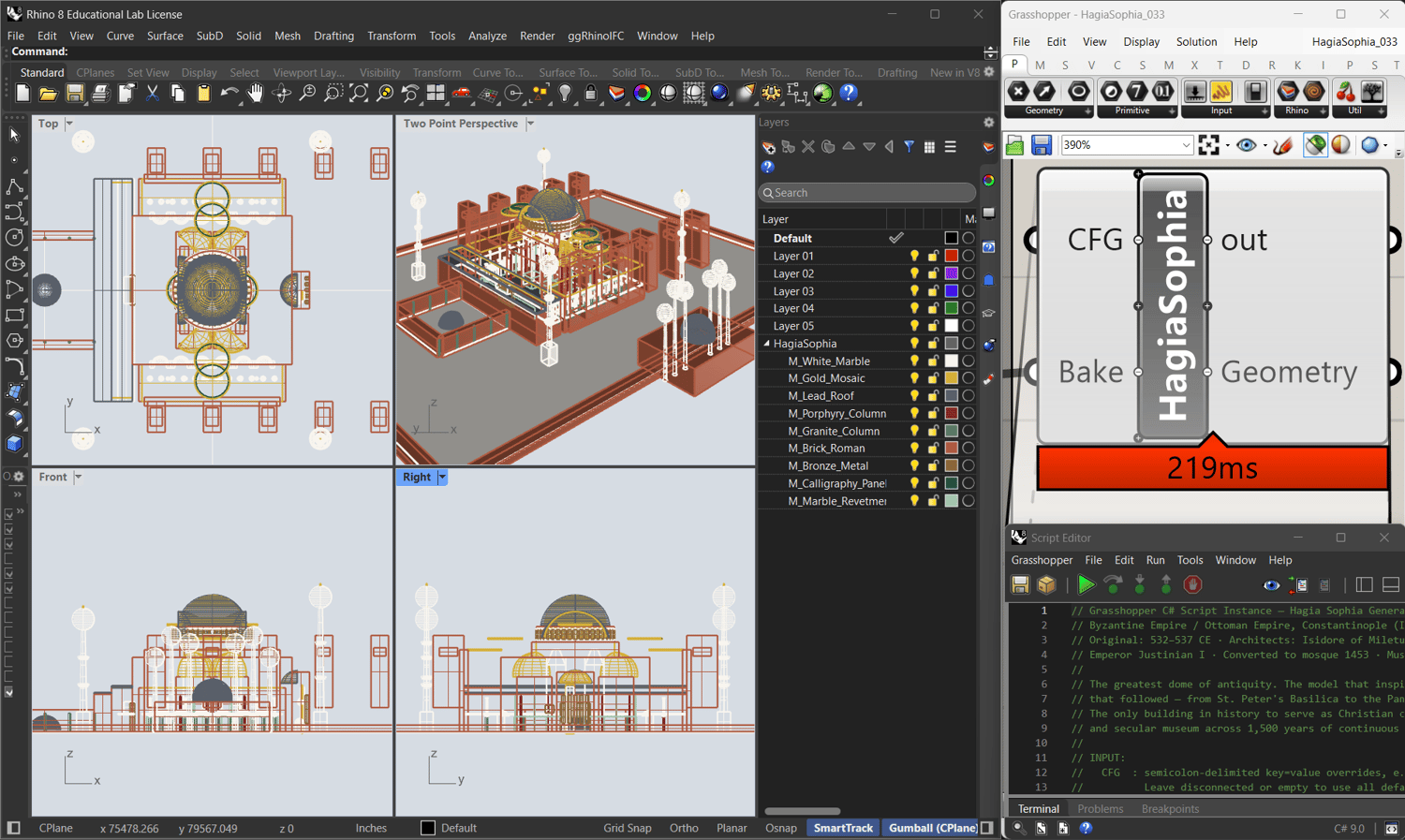The width and height of the screenshot is (1405, 840).
Task: Open the Grasshopper zoom level dropdown
Action: [1185, 145]
